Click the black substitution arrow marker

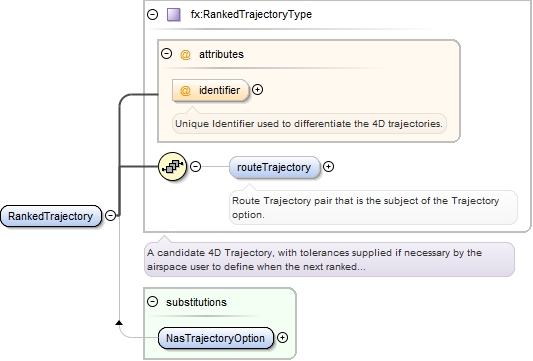pyautogui.click(x=119, y=322)
